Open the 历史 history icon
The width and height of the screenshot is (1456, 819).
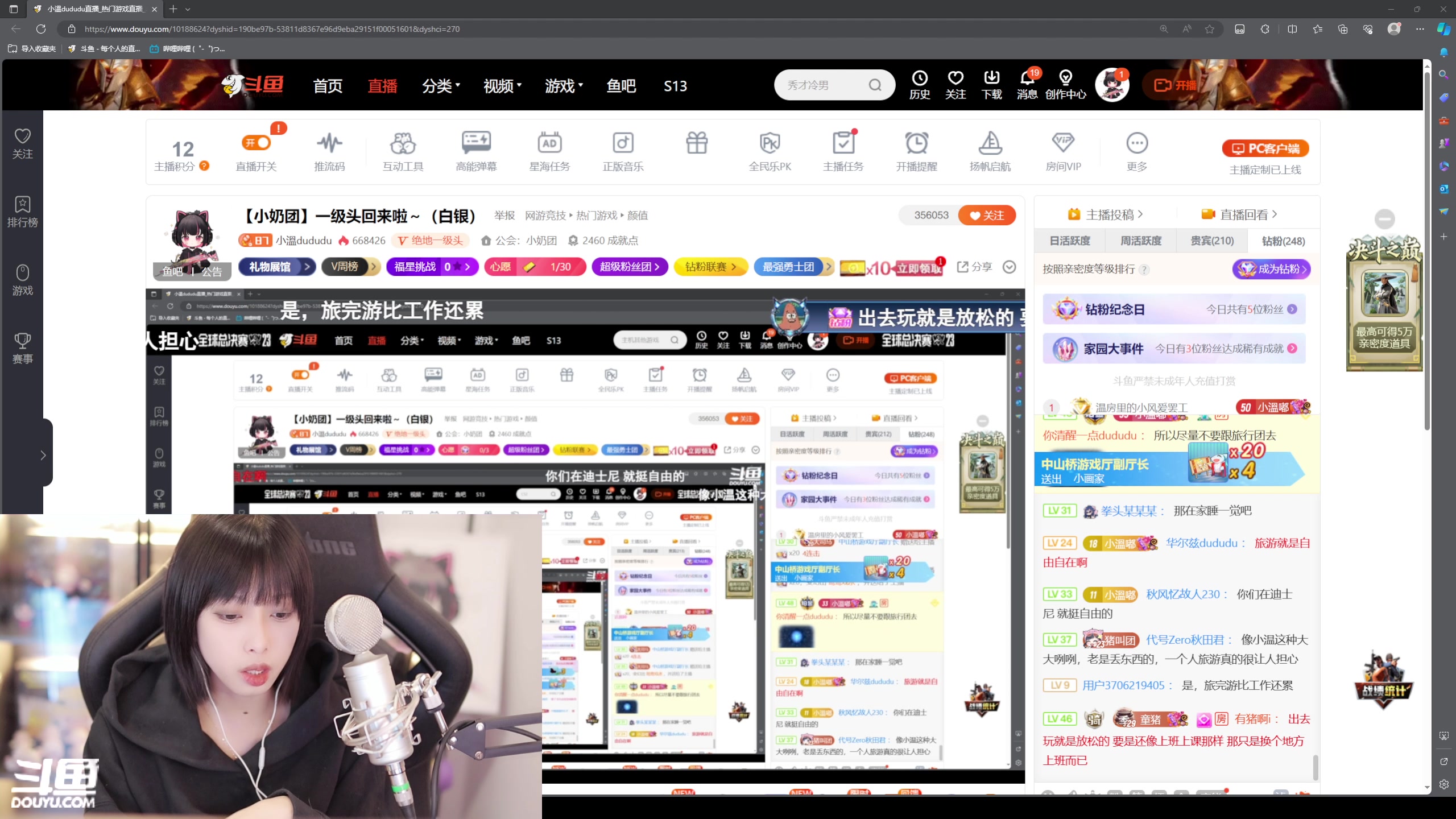(x=920, y=85)
